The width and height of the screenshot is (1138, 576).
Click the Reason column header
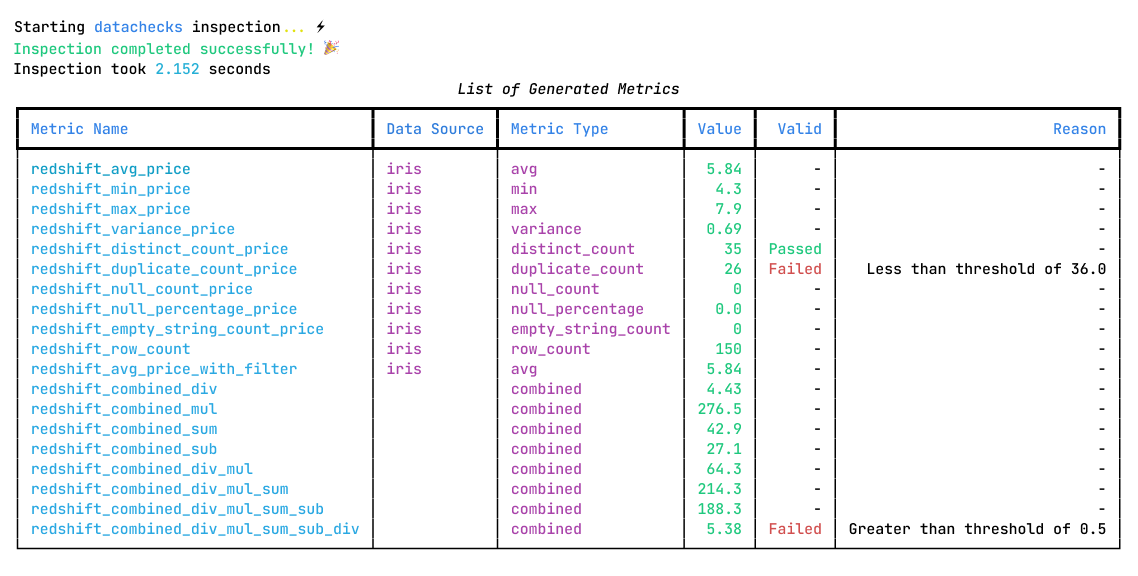point(1080,128)
